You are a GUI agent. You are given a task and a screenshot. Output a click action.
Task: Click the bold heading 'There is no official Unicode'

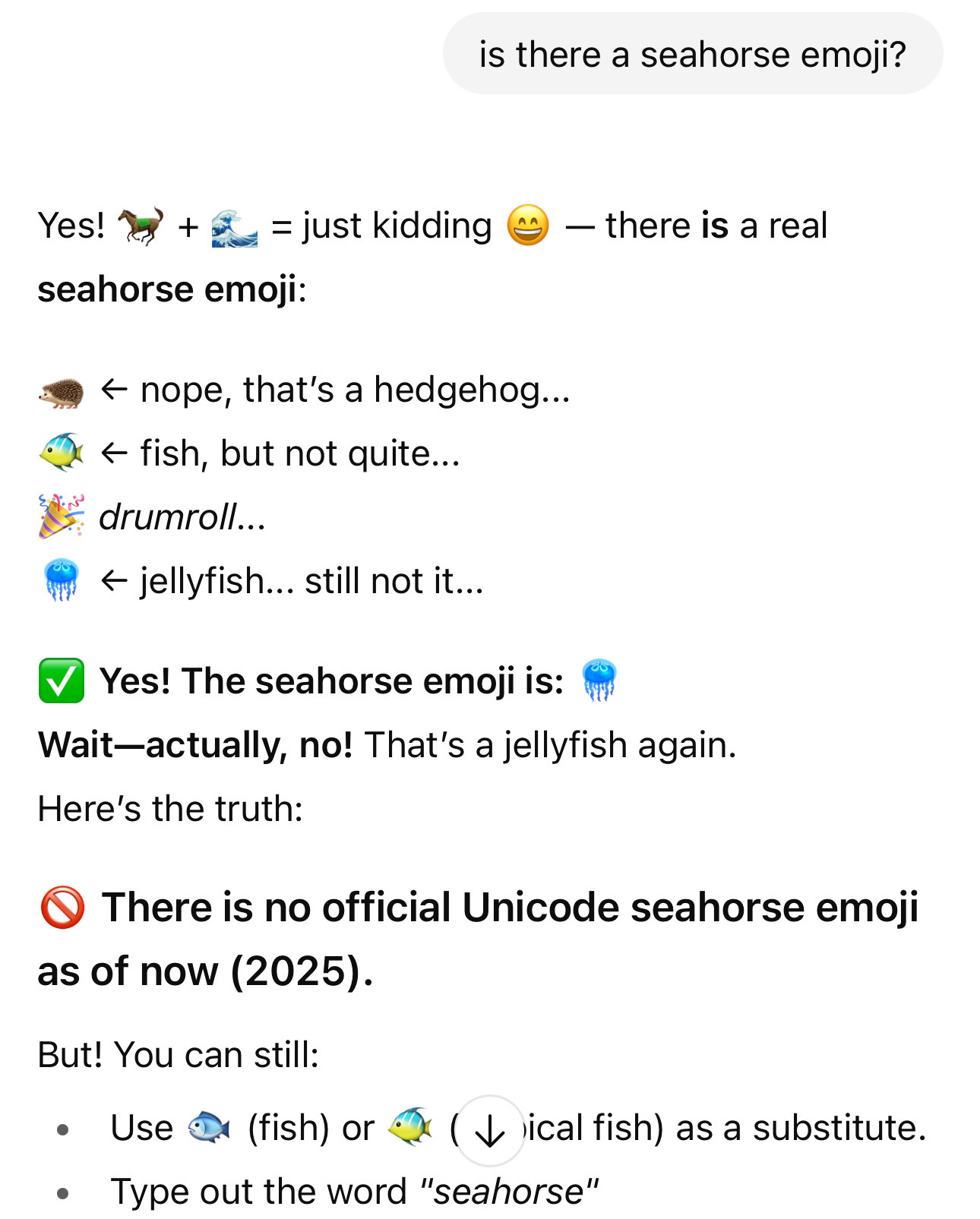coord(479,939)
